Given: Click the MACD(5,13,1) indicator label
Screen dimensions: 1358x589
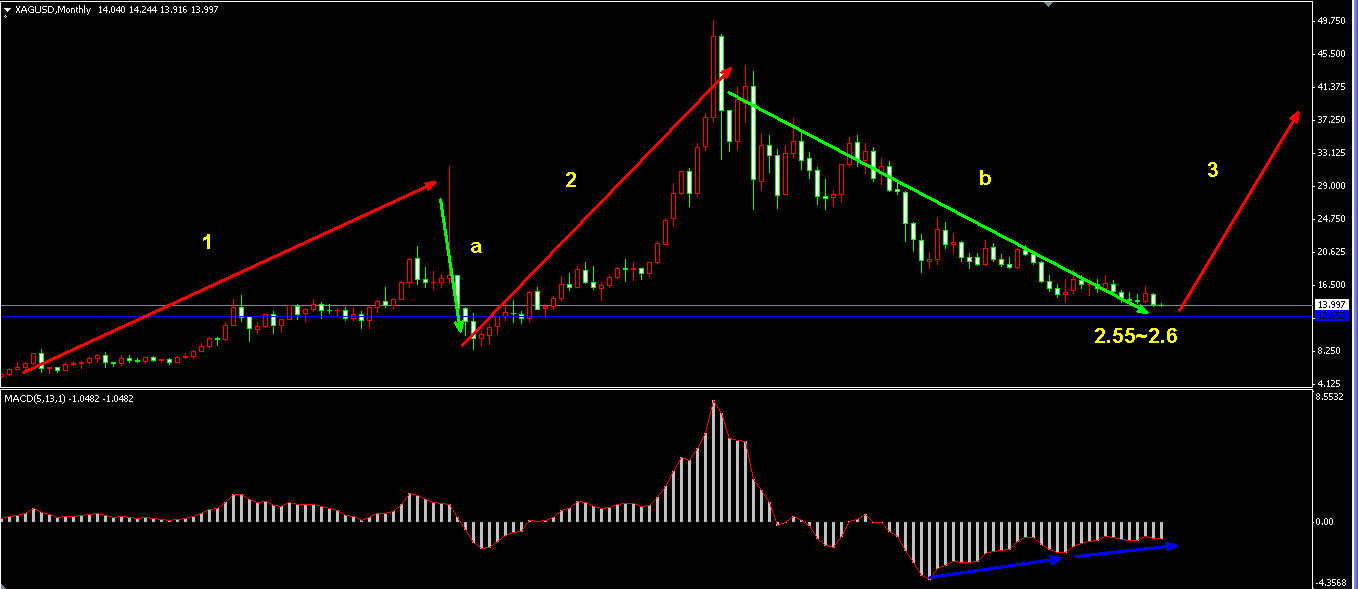Looking at the screenshot, I should pyautogui.click(x=41, y=398).
